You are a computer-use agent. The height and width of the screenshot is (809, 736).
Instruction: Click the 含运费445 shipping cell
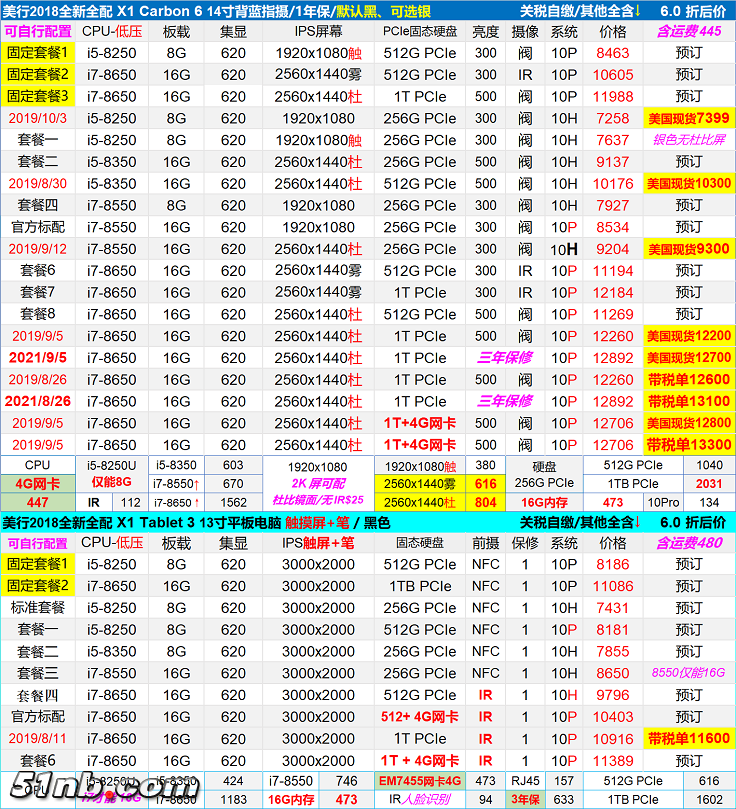[688, 31]
